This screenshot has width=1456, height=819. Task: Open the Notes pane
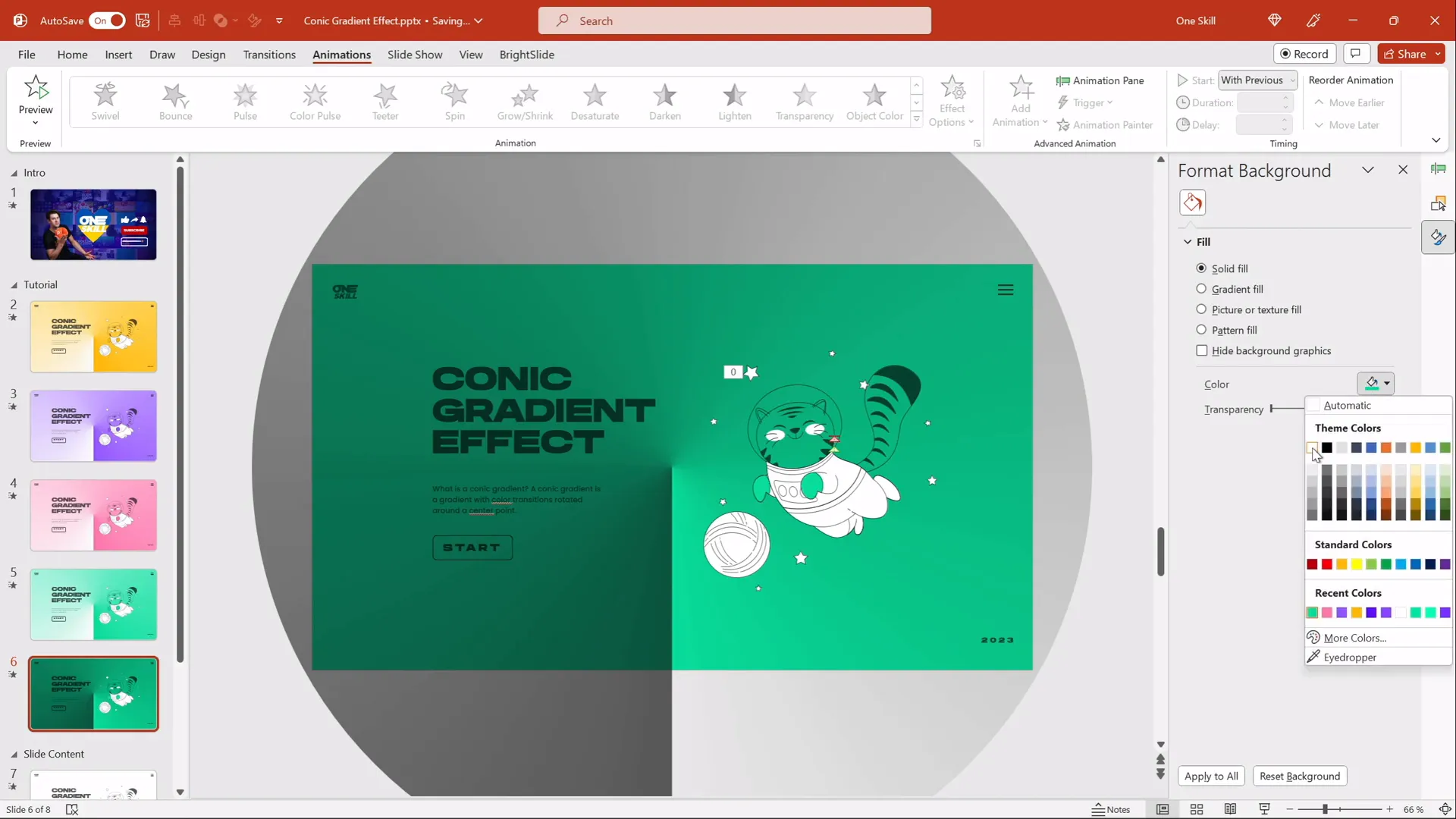pyautogui.click(x=1111, y=809)
